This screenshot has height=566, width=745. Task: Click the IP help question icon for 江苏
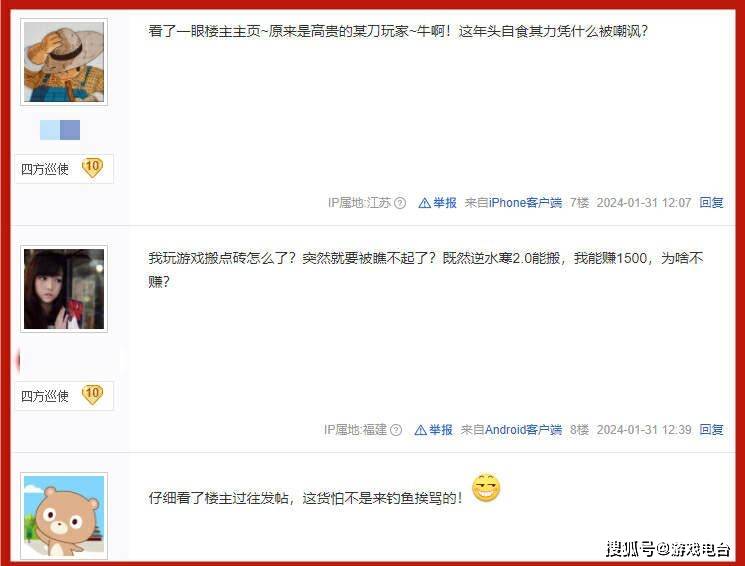coord(400,203)
